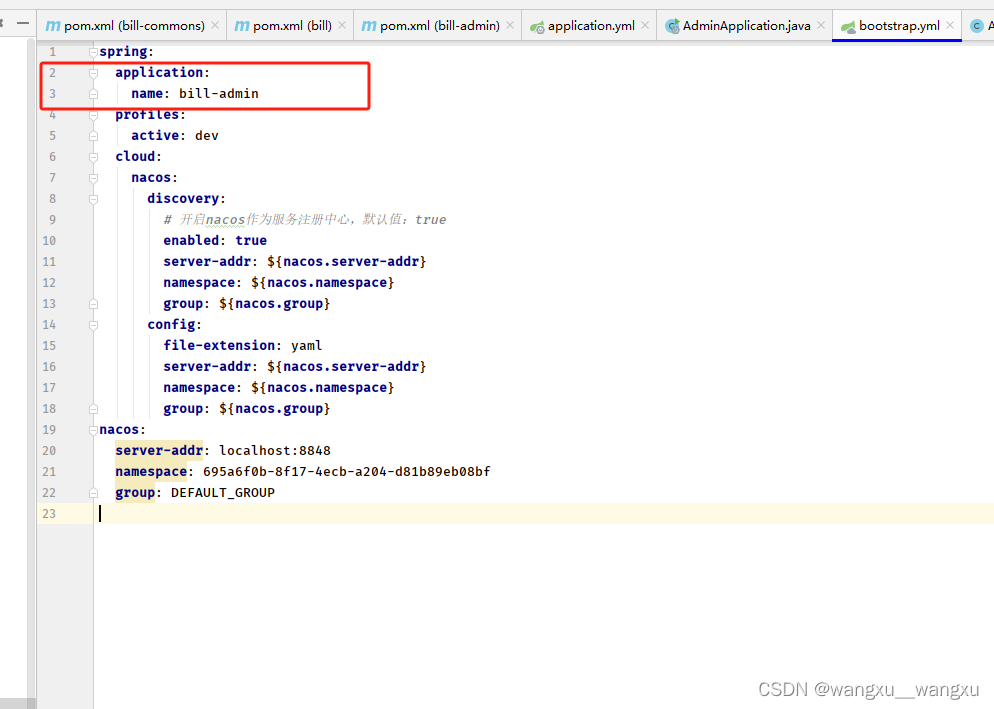Image resolution: width=994 pixels, height=709 pixels.
Task: Click line number 23 in the gutter
Action: [49, 514]
